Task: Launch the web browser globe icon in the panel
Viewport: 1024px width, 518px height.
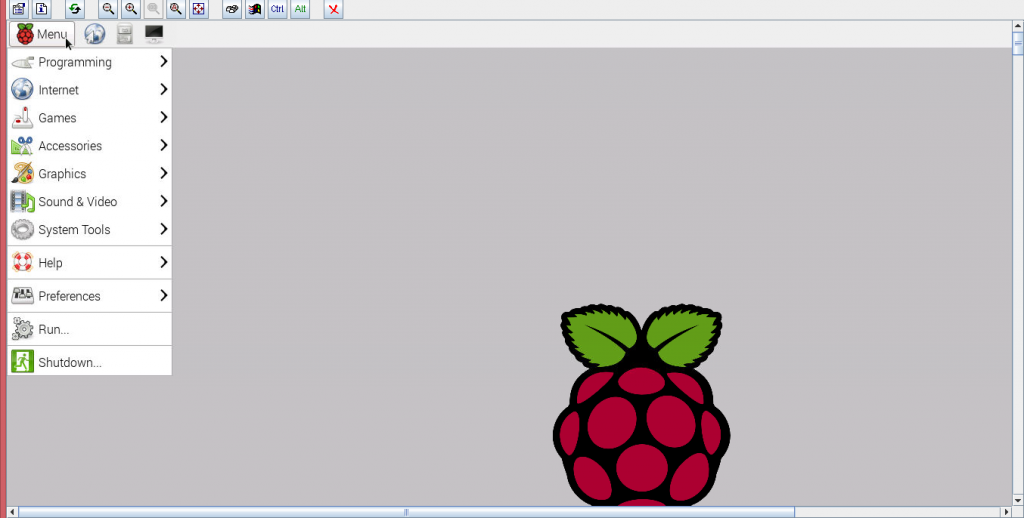Action: (95, 34)
